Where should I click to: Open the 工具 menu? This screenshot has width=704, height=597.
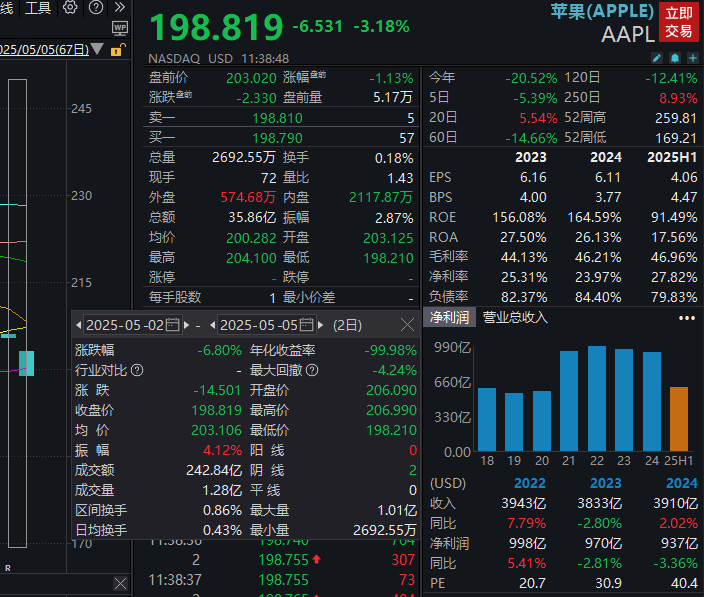point(38,8)
